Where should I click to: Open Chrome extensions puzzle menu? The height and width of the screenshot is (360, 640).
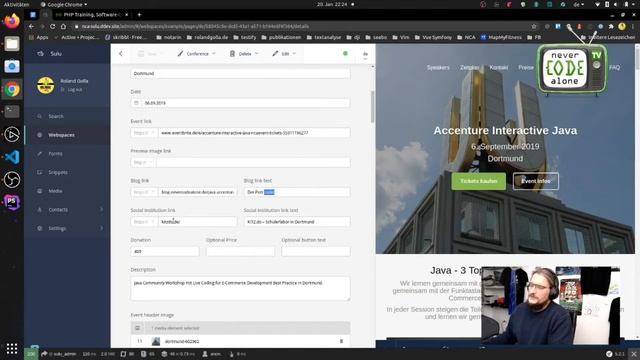(x=611, y=26)
